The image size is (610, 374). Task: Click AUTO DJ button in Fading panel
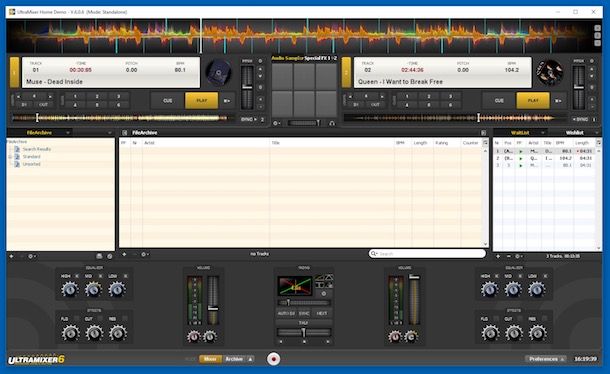(x=286, y=313)
